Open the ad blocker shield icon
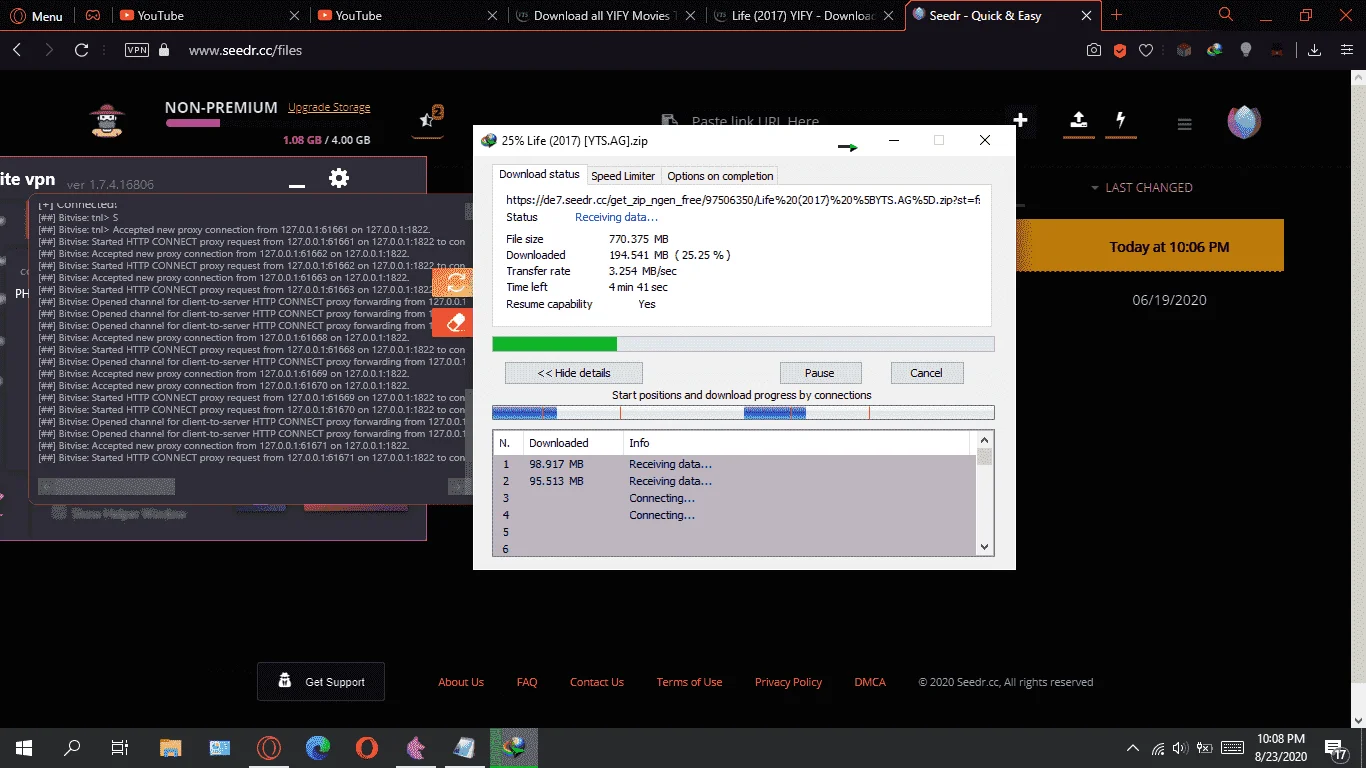 (1121, 50)
